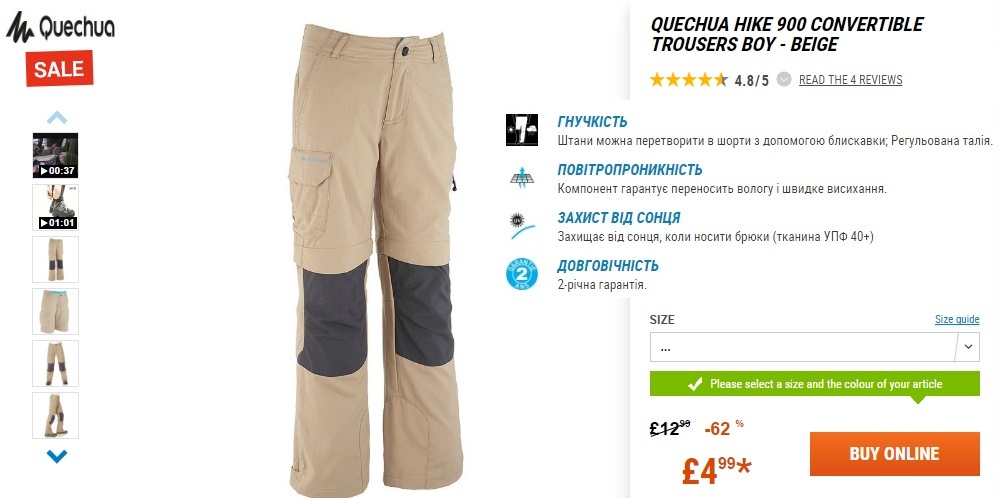Image resolution: width=999 pixels, height=498 pixels.
Task: Open the Size guide link
Action: click(x=957, y=319)
